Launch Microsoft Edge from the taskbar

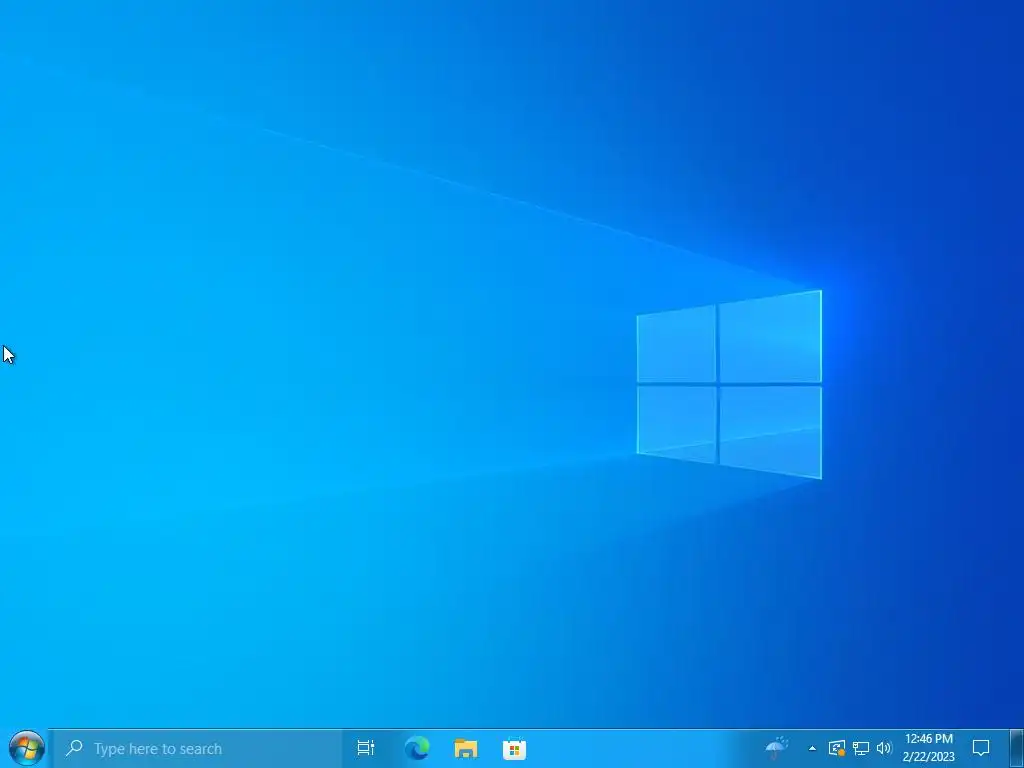(x=417, y=748)
